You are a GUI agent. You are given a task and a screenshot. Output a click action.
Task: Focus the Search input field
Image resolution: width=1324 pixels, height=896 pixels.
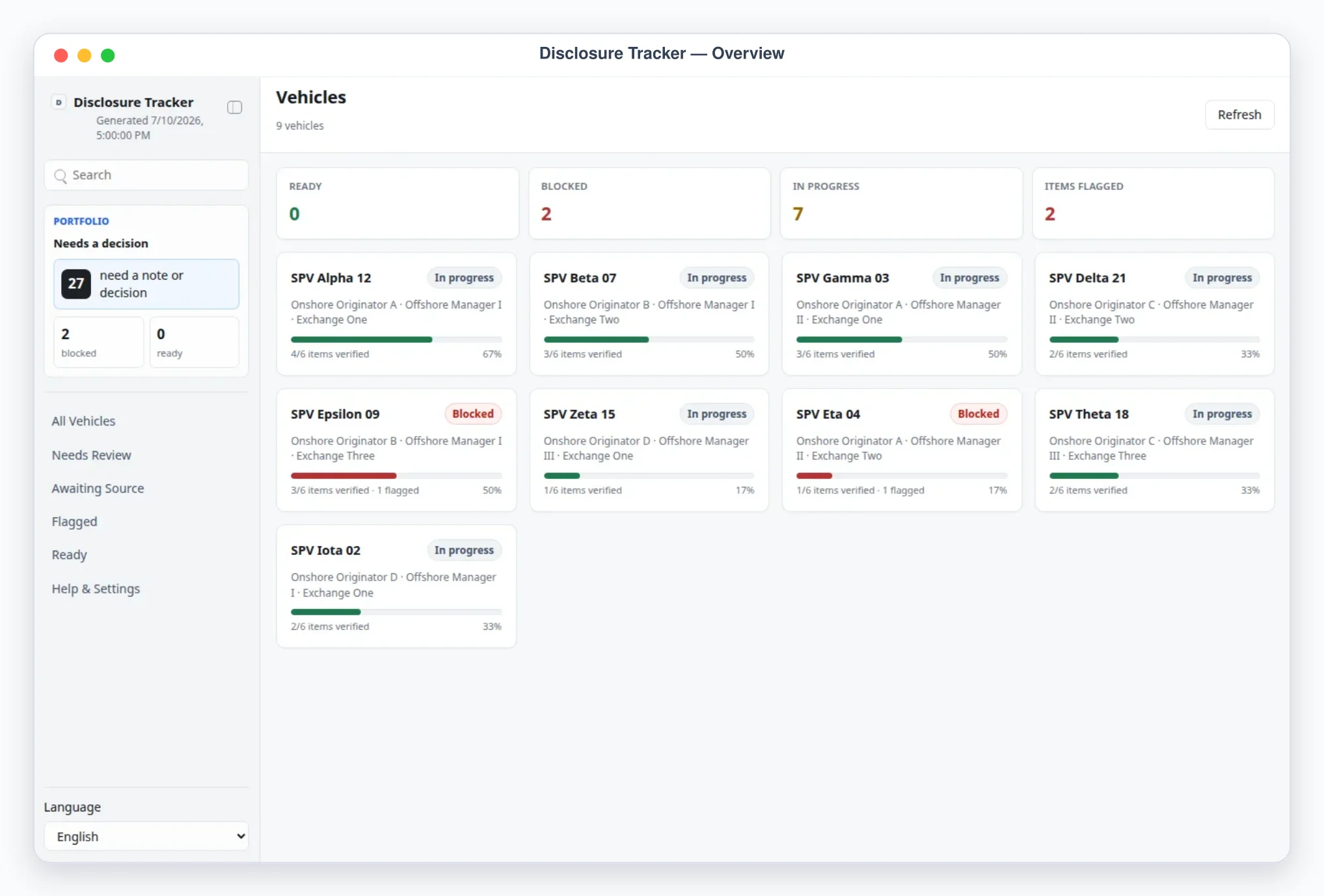(146, 175)
